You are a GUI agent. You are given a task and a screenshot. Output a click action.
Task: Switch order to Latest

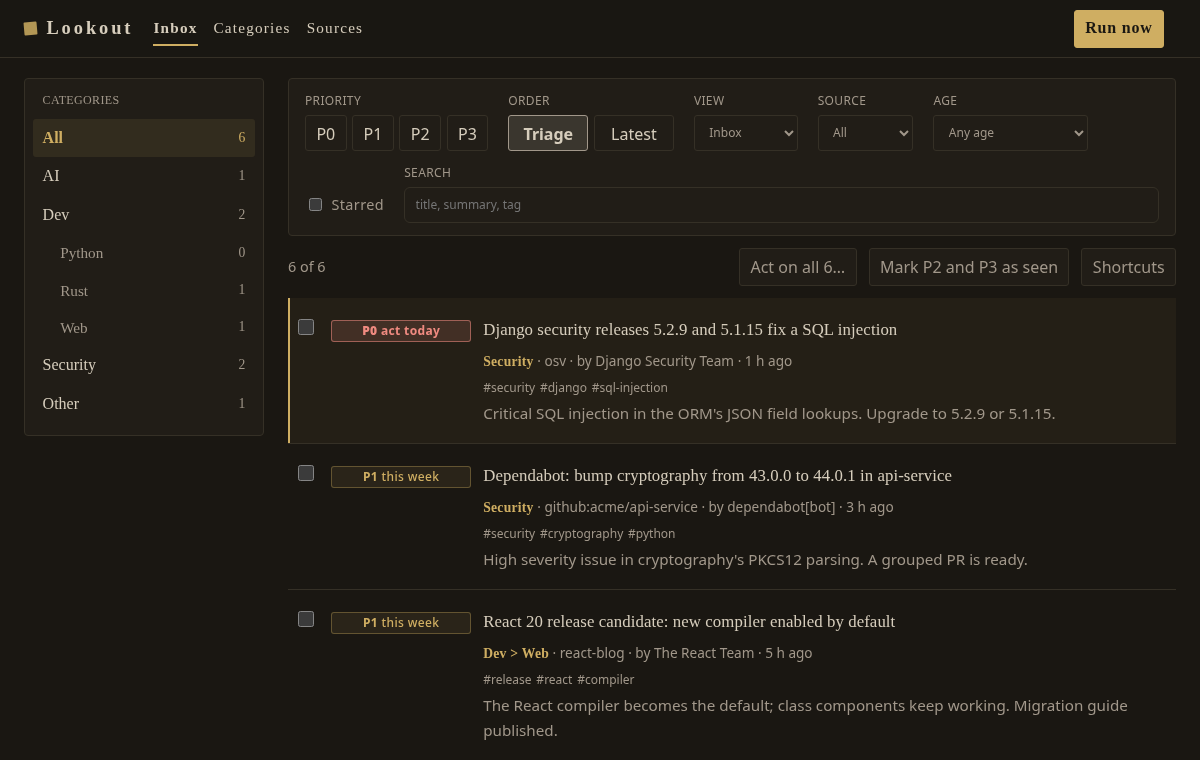[x=634, y=133]
